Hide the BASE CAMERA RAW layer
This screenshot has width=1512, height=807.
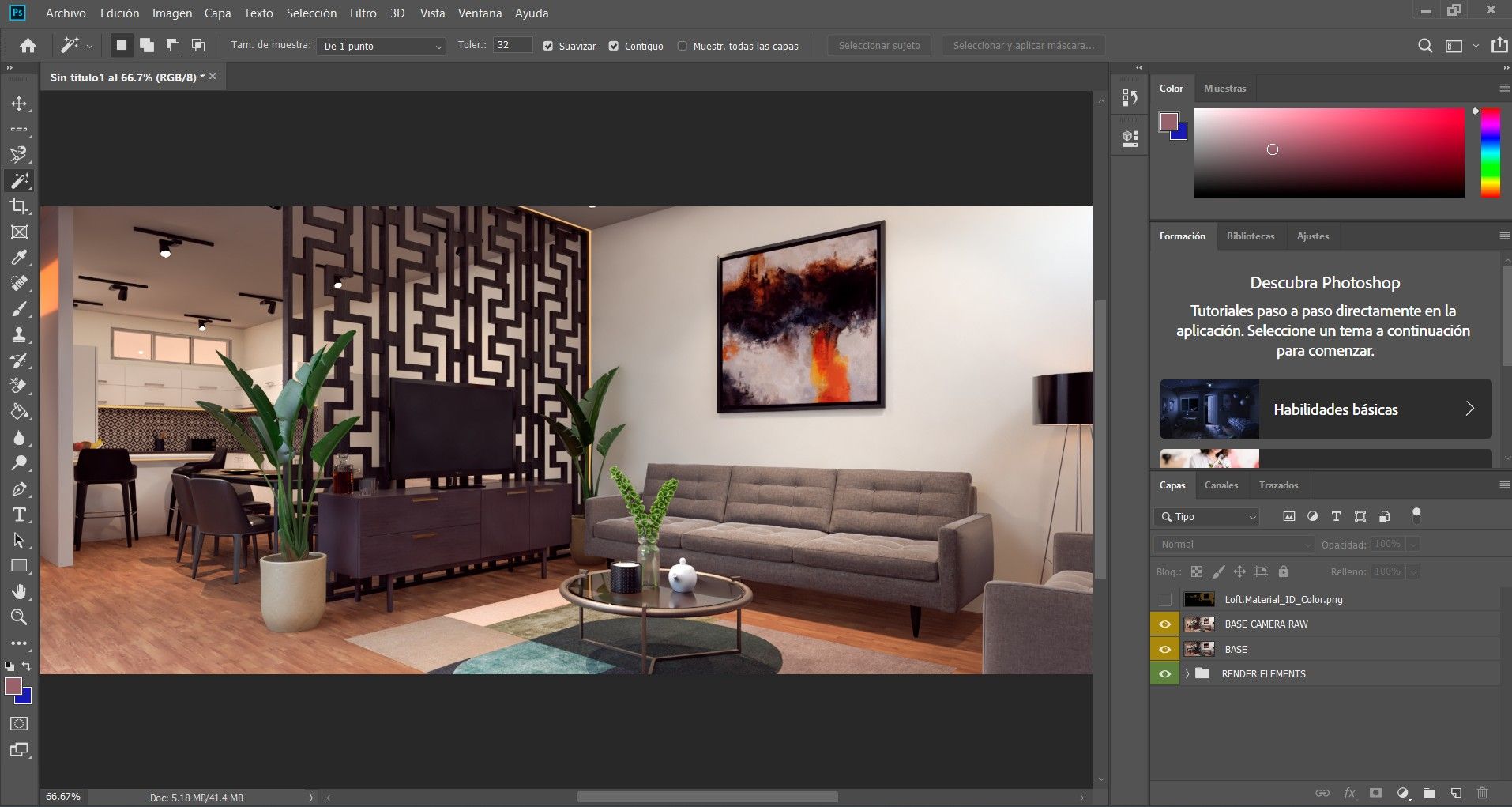pos(1164,624)
